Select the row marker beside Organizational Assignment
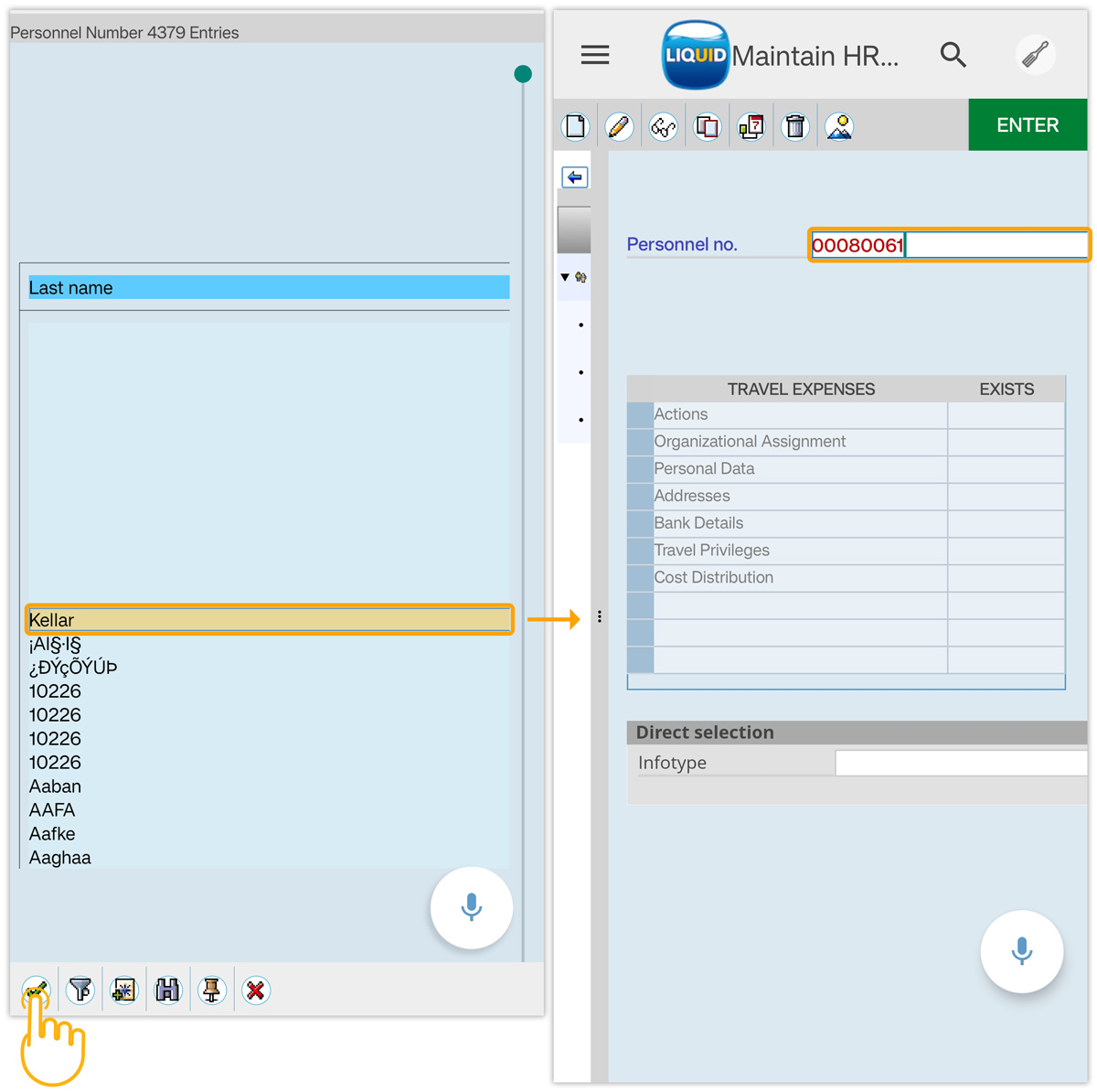The image size is (1097, 1092). coord(640,442)
